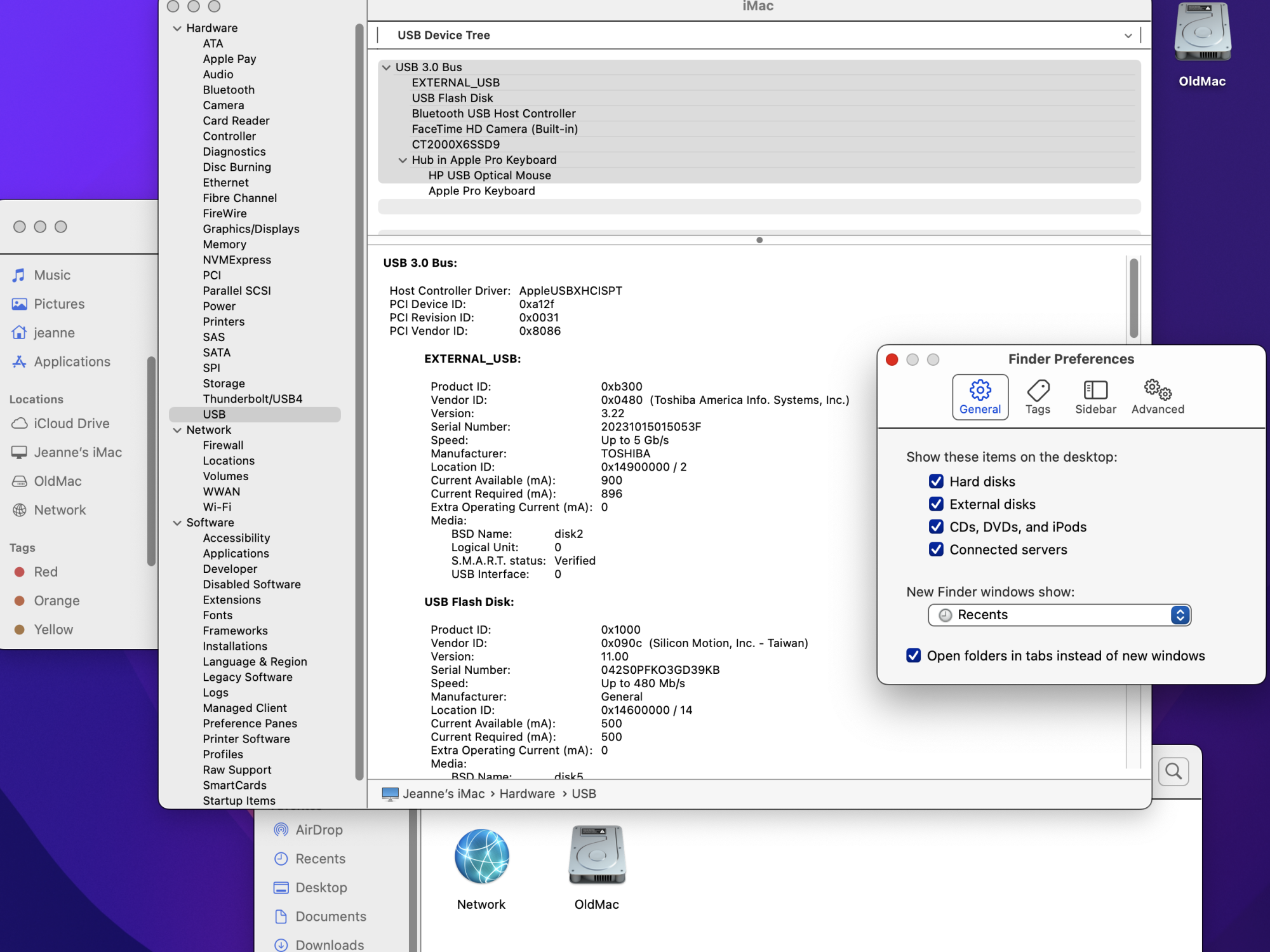Click the Network globe icon in Finder
This screenshot has height=952, width=1270.
[x=481, y=857]
